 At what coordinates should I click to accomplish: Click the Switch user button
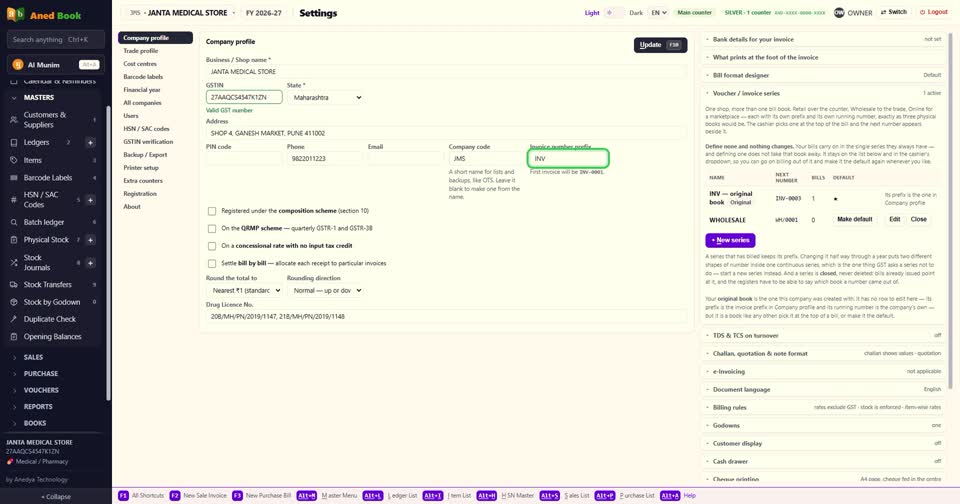893,12
